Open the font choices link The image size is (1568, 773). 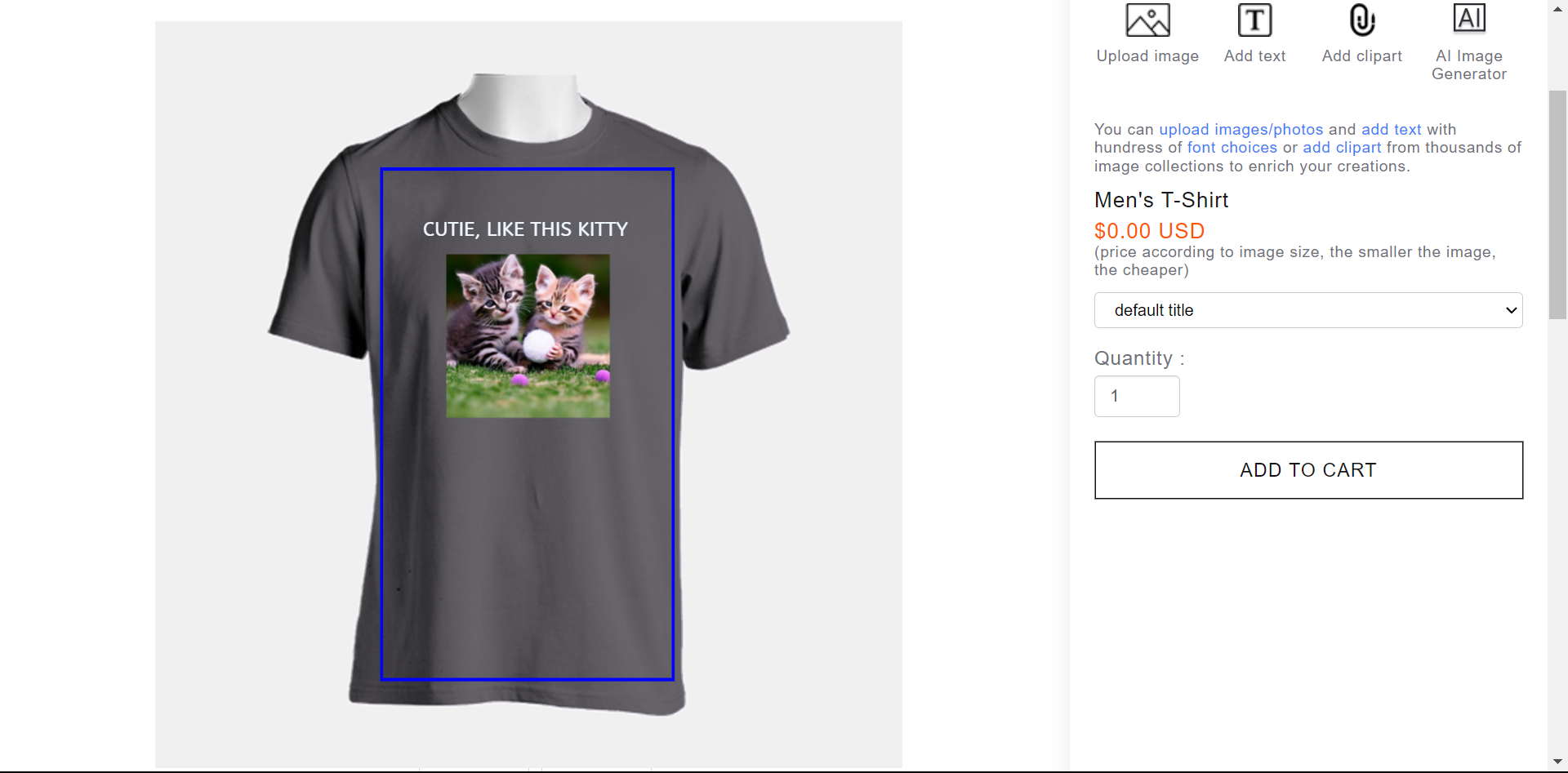[x=1232, y=148]
